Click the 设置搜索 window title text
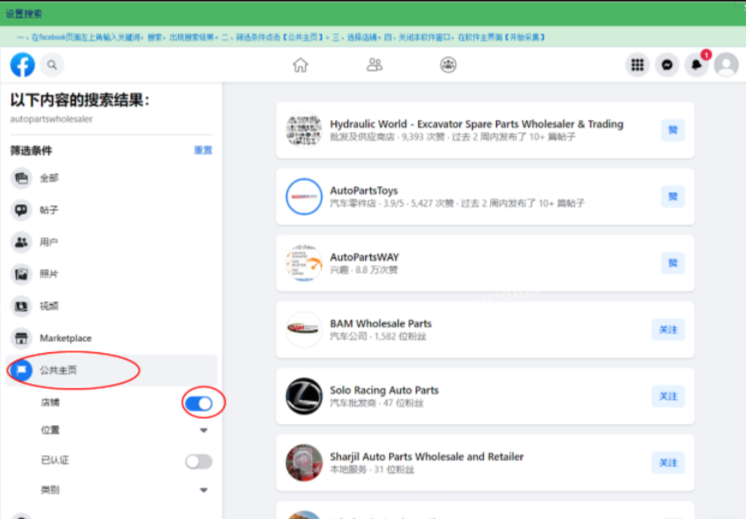This screenshot has width=746, height=519. click(24, 14)
